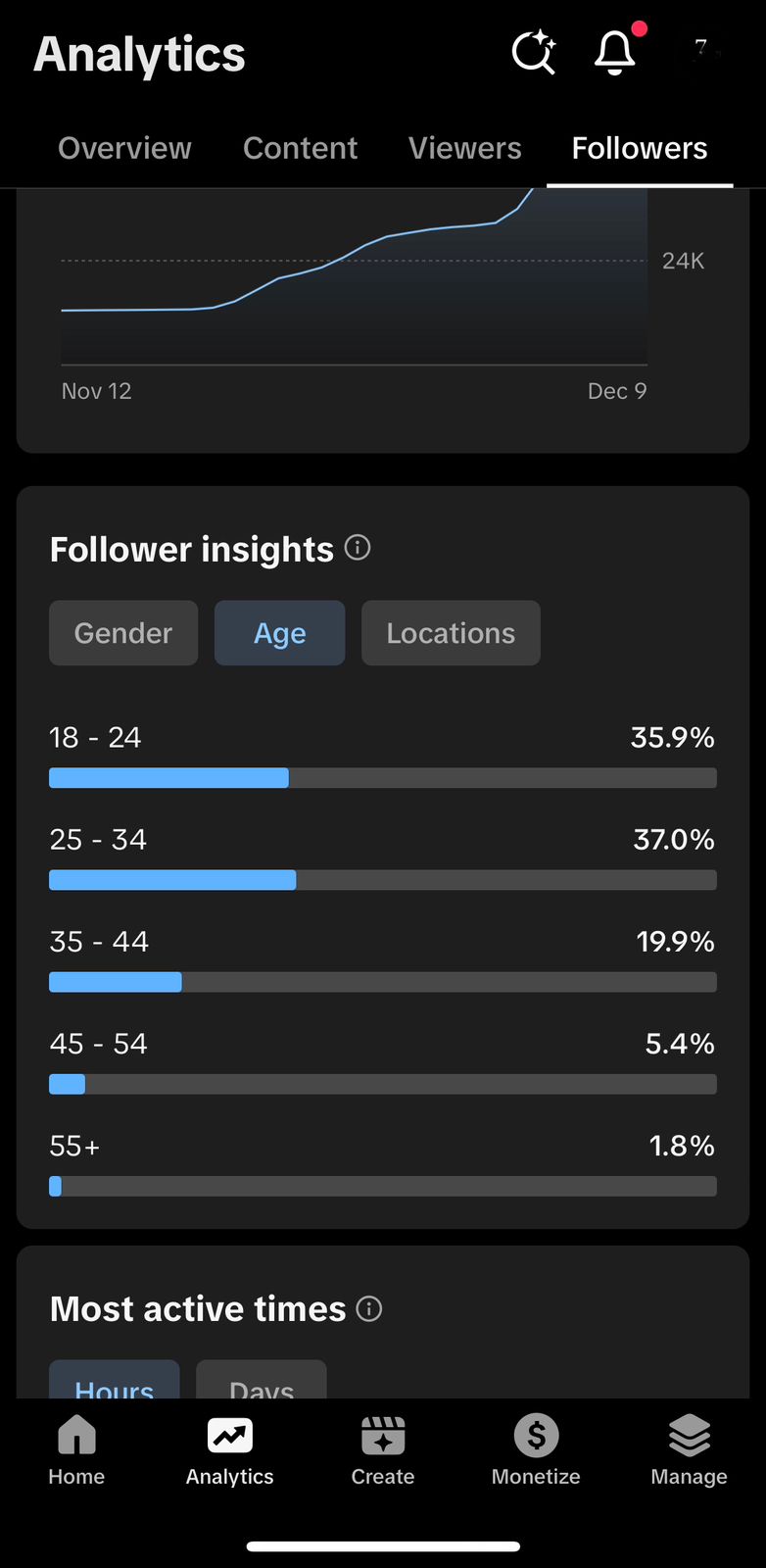Open the notifications bell
This screenshot has width=766, height=1568.
coord(615,52)
